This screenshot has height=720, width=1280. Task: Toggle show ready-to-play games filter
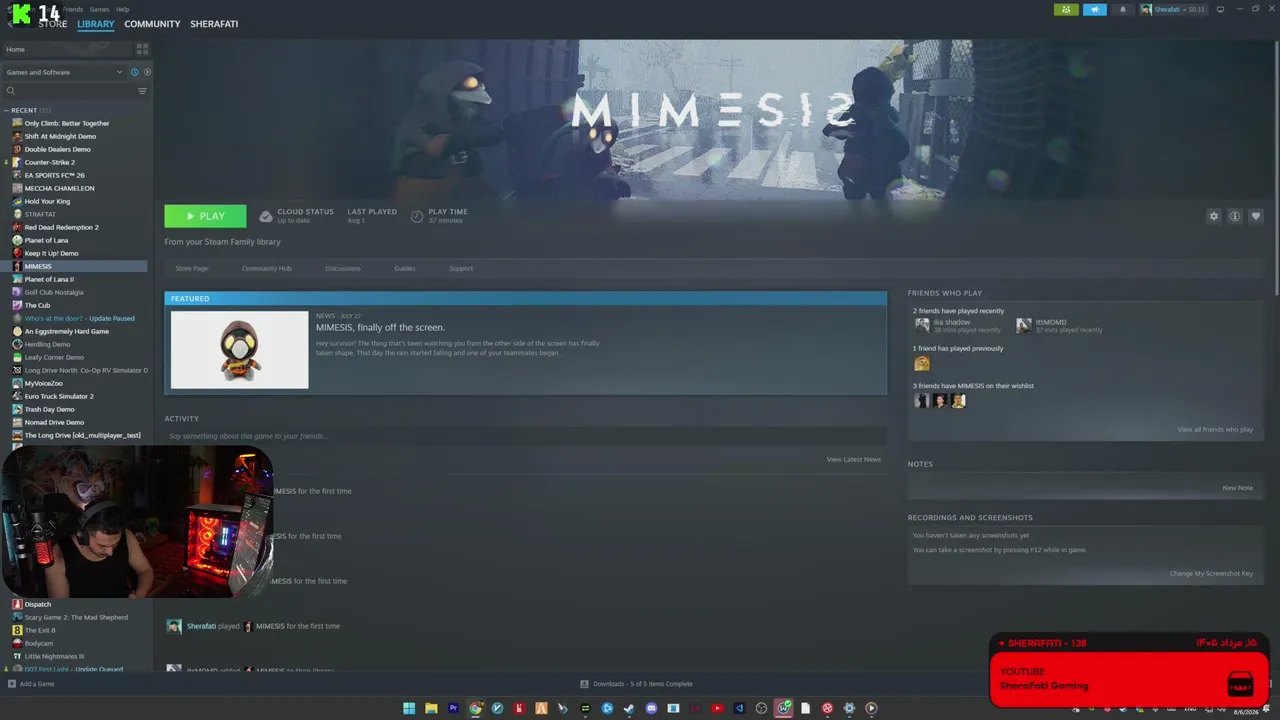[147, 72]
